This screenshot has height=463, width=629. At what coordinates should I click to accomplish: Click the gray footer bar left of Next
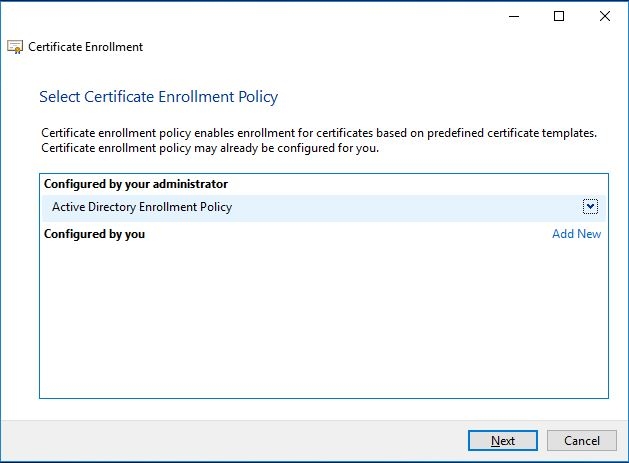(235, 441)
